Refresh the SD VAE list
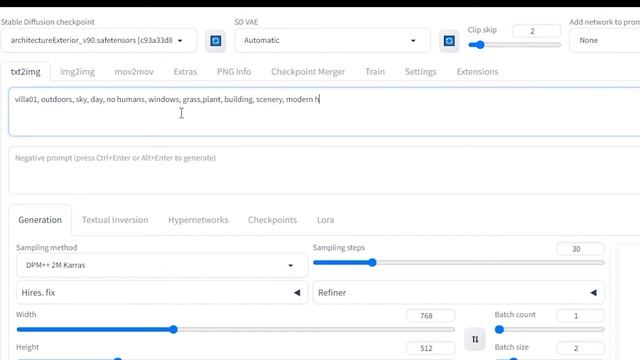The height and width of the screenshot is (360, 640). pos(449,41)
